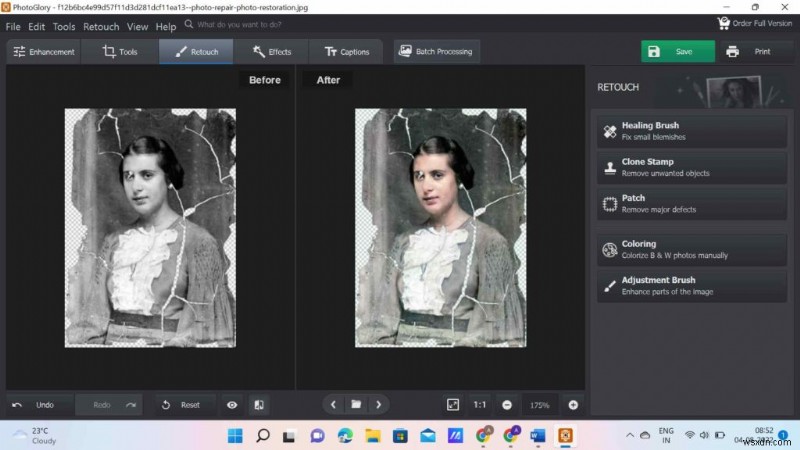Go to the previous photo arrow

333,405
